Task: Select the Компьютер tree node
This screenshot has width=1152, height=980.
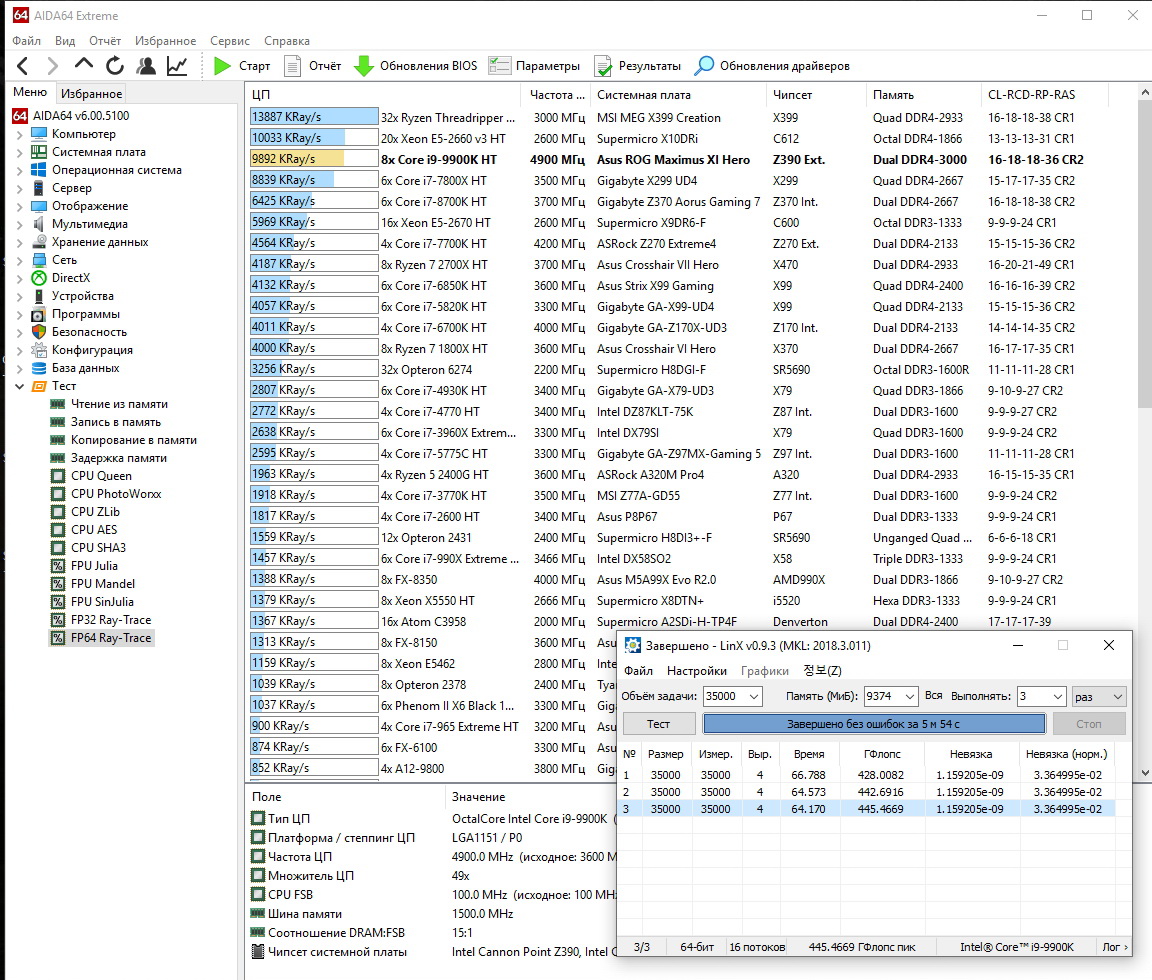Action: click(84, 134)
